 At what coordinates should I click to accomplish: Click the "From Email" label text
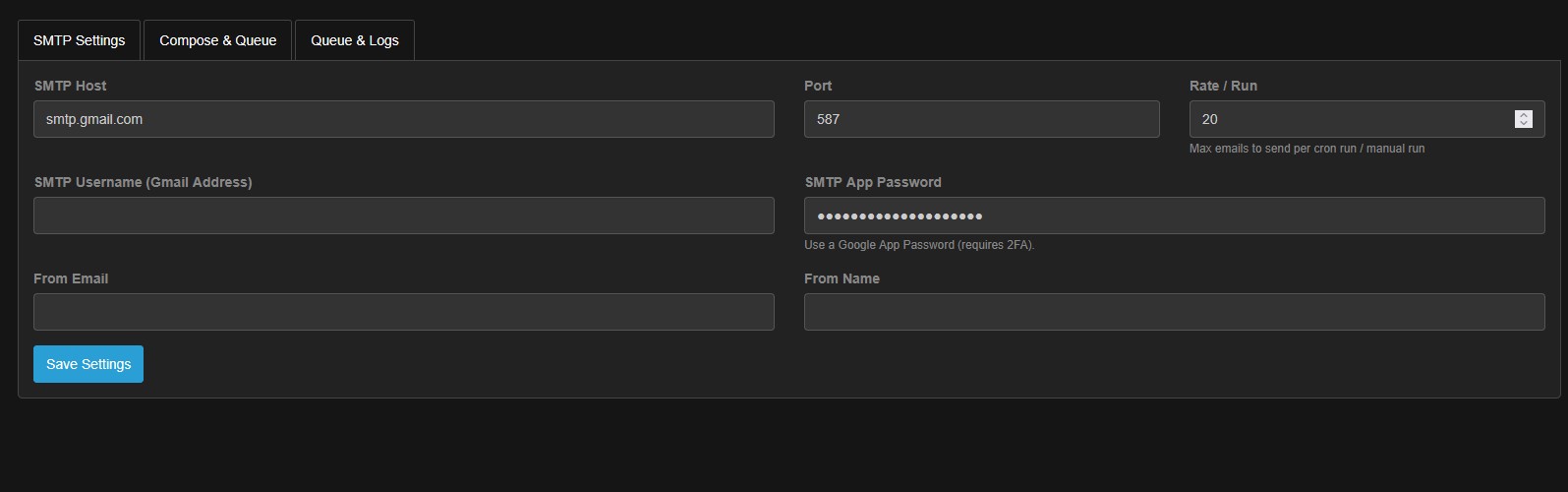tap(71, 278)
